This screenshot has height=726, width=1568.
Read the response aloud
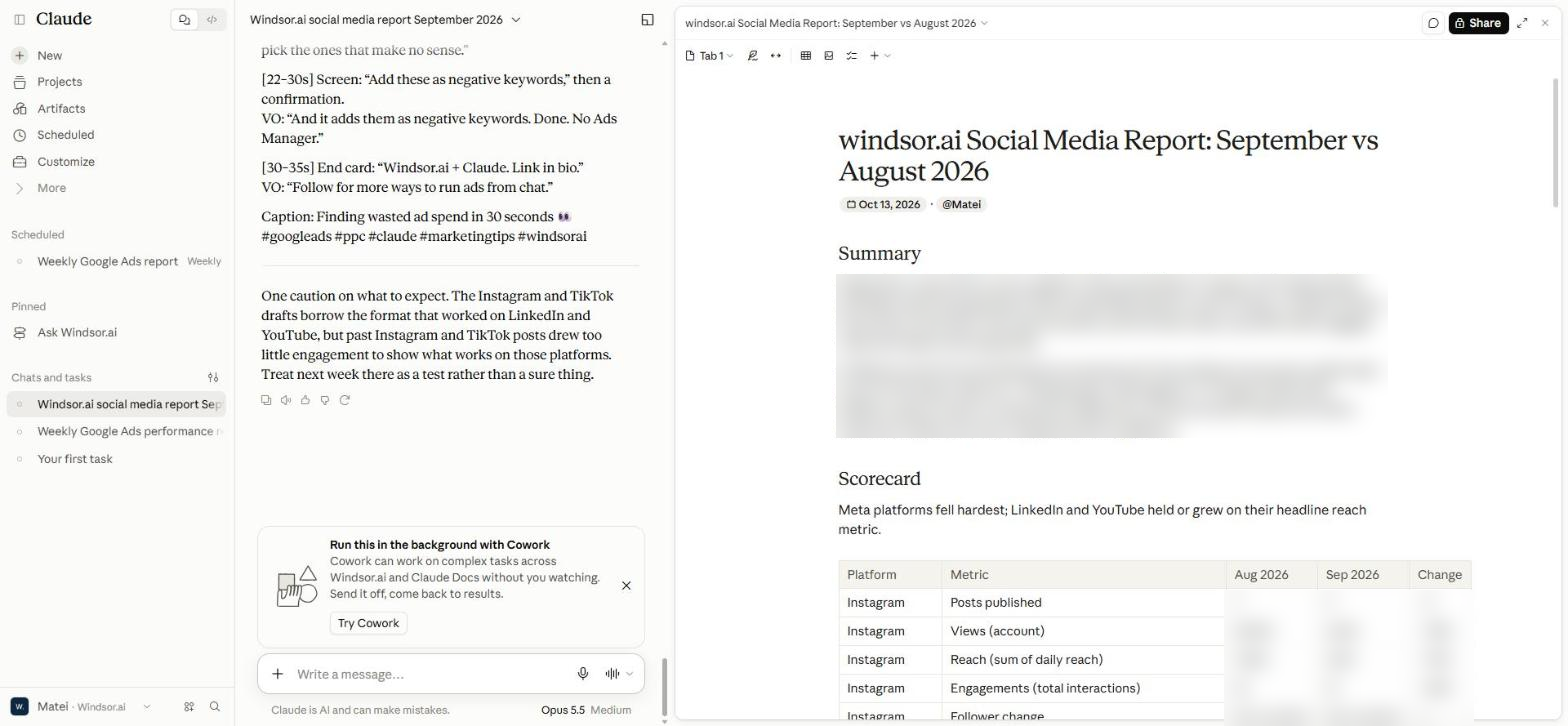tap(286, 400)
